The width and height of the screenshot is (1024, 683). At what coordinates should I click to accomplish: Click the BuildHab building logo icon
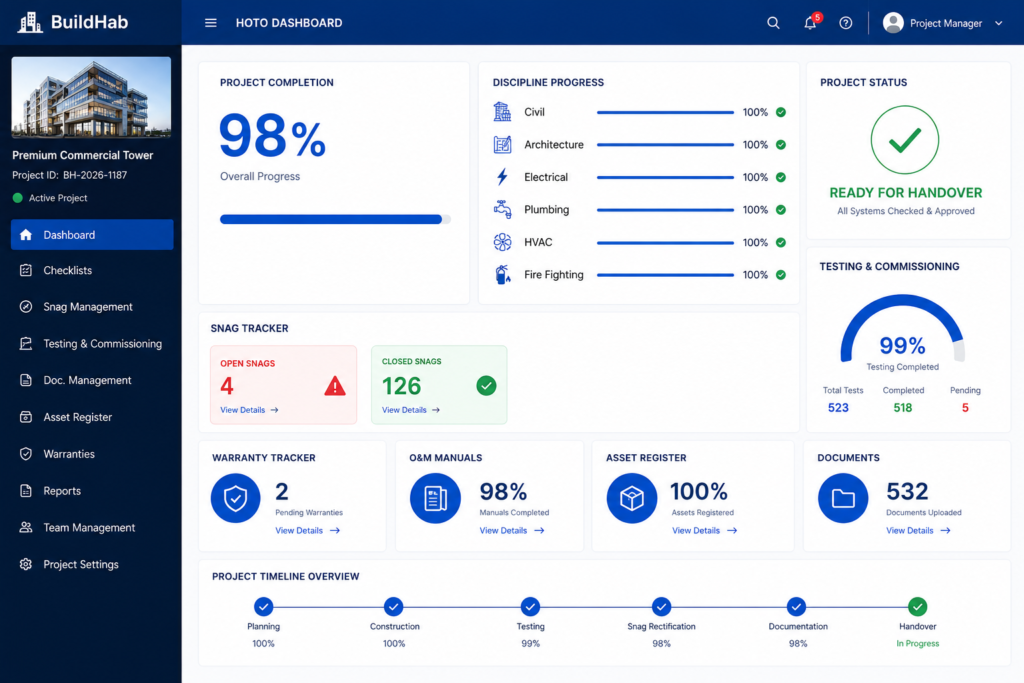tap(29, 22)
